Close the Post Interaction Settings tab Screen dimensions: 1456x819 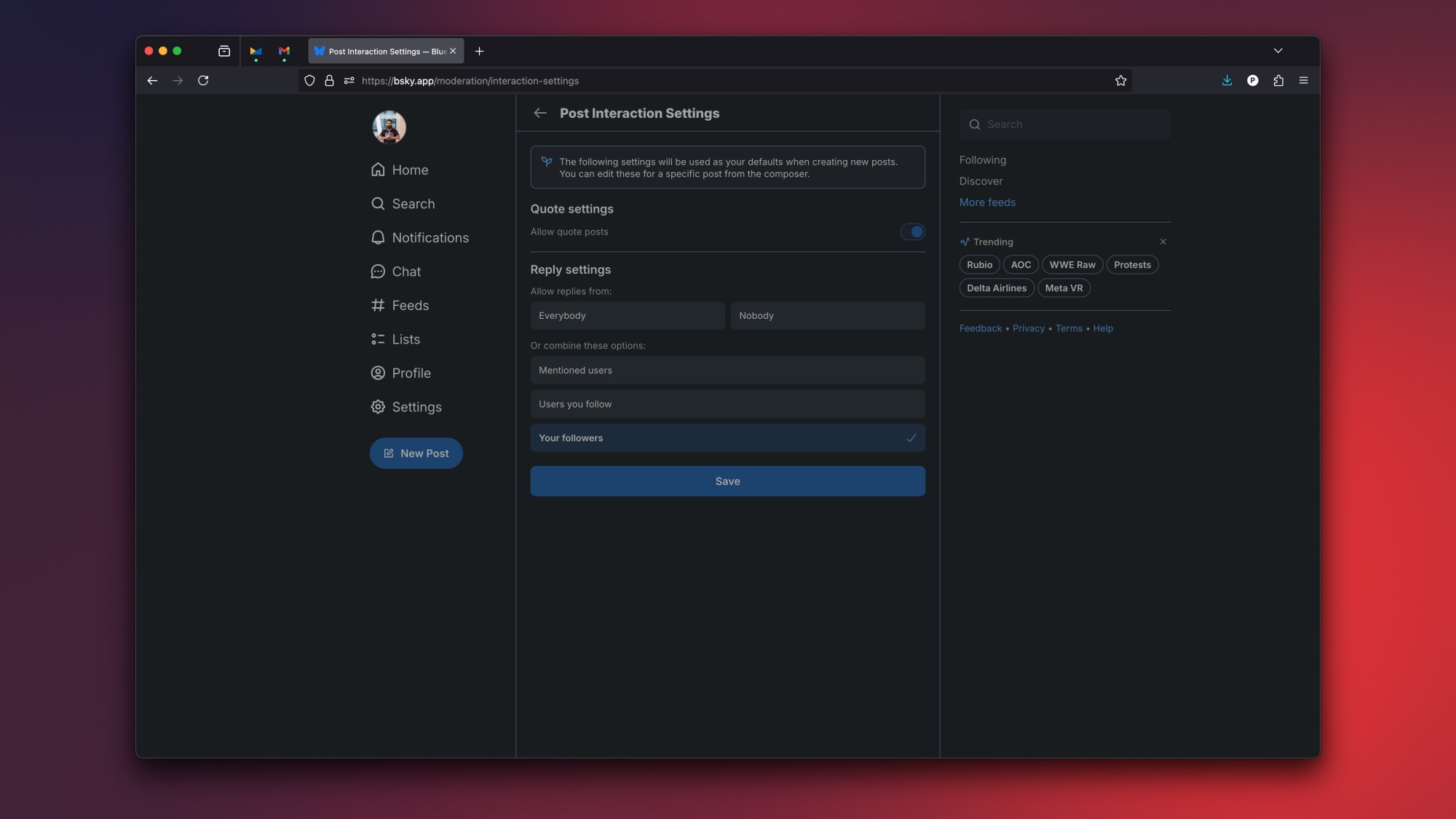tap(453, 51)
